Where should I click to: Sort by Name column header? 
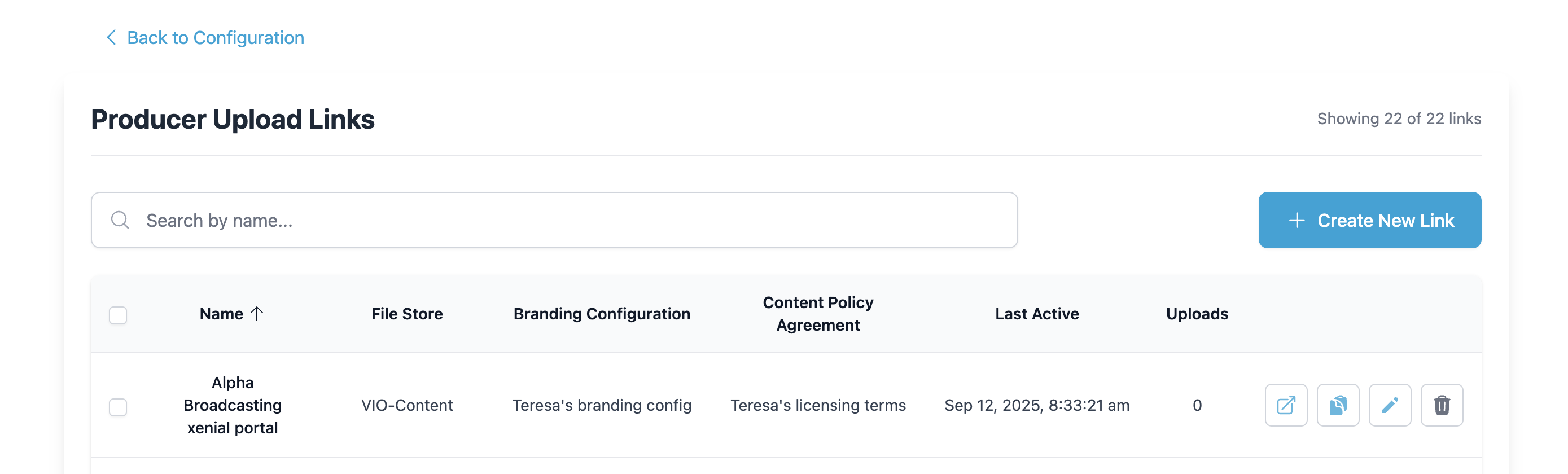(222, 314)
